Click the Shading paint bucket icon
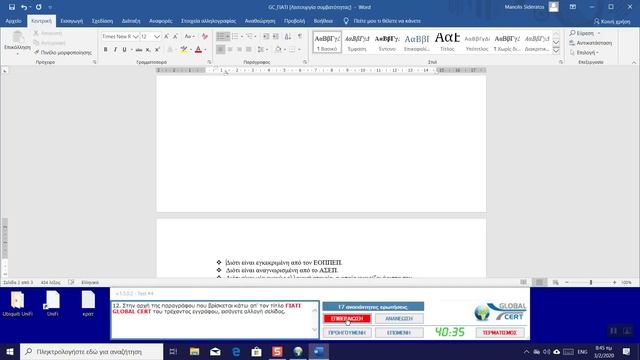 pyautogui.click(x=278, y=49)
